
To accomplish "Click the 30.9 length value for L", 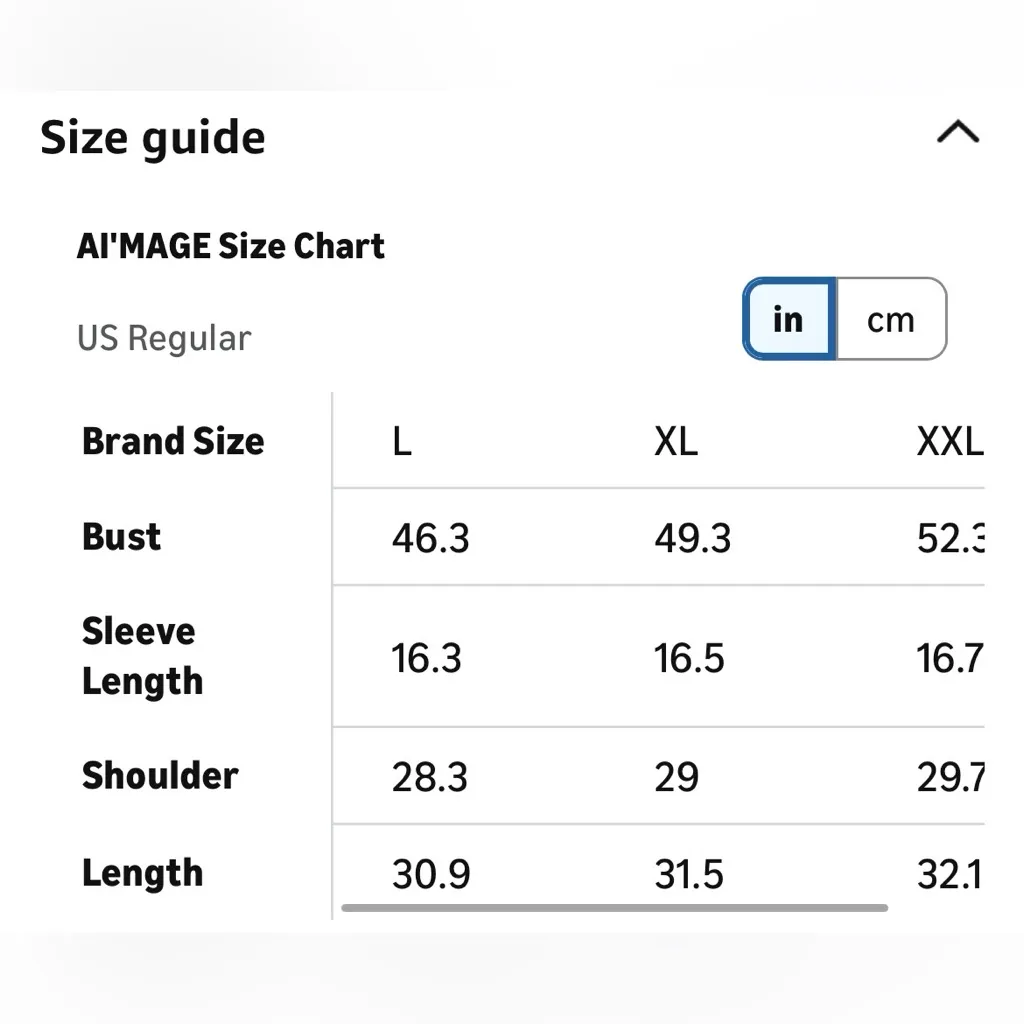I will click(x=430, y=875).
